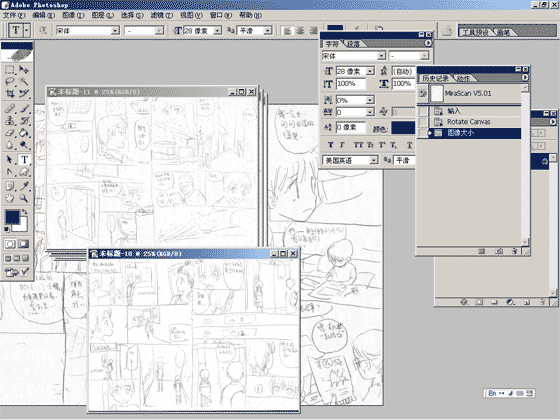Select the Dodge tool
Screen dimensions: 560x420
(24, 145)
